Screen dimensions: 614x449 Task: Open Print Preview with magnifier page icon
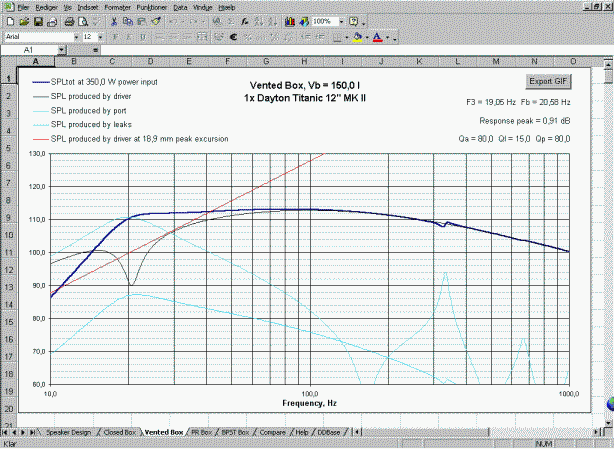tap(83, 22)
